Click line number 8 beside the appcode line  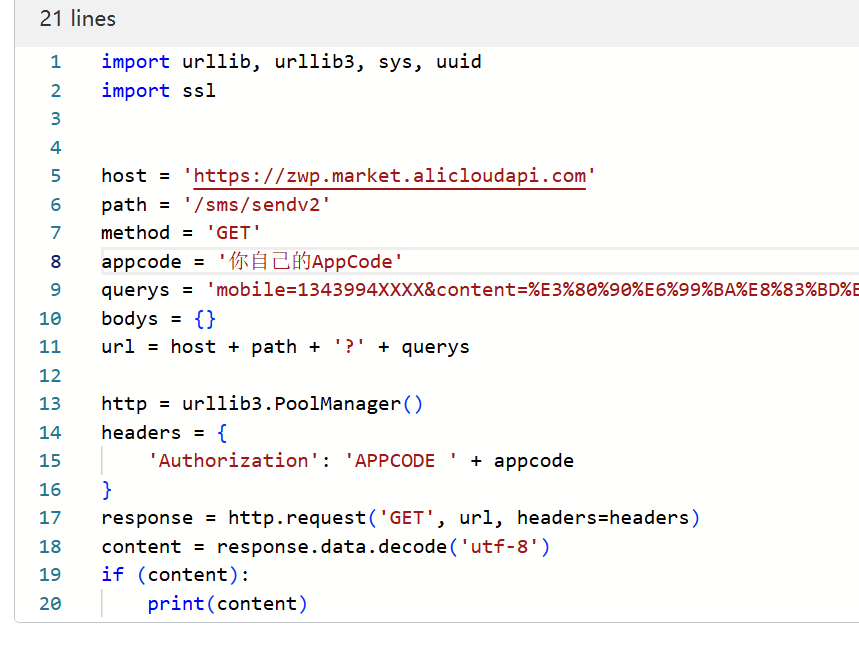coord(55,261)
